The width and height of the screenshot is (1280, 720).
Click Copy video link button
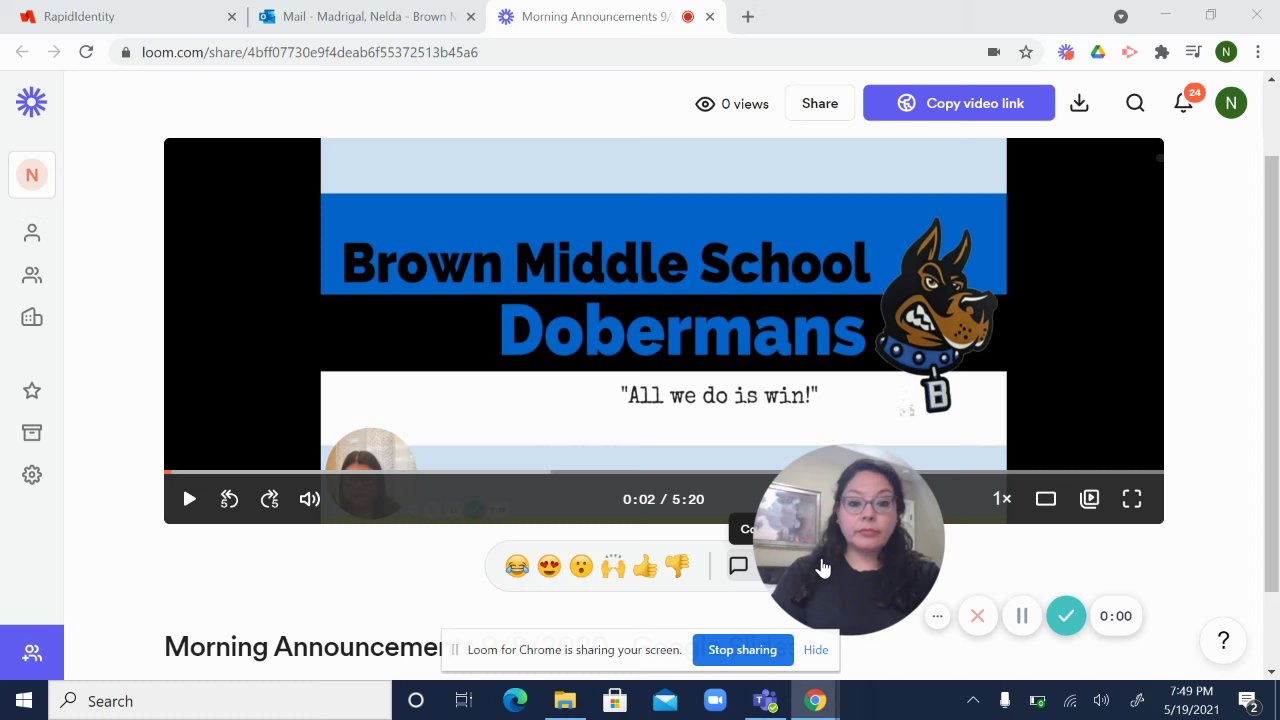pyautogui.click(x=959, y=103)
